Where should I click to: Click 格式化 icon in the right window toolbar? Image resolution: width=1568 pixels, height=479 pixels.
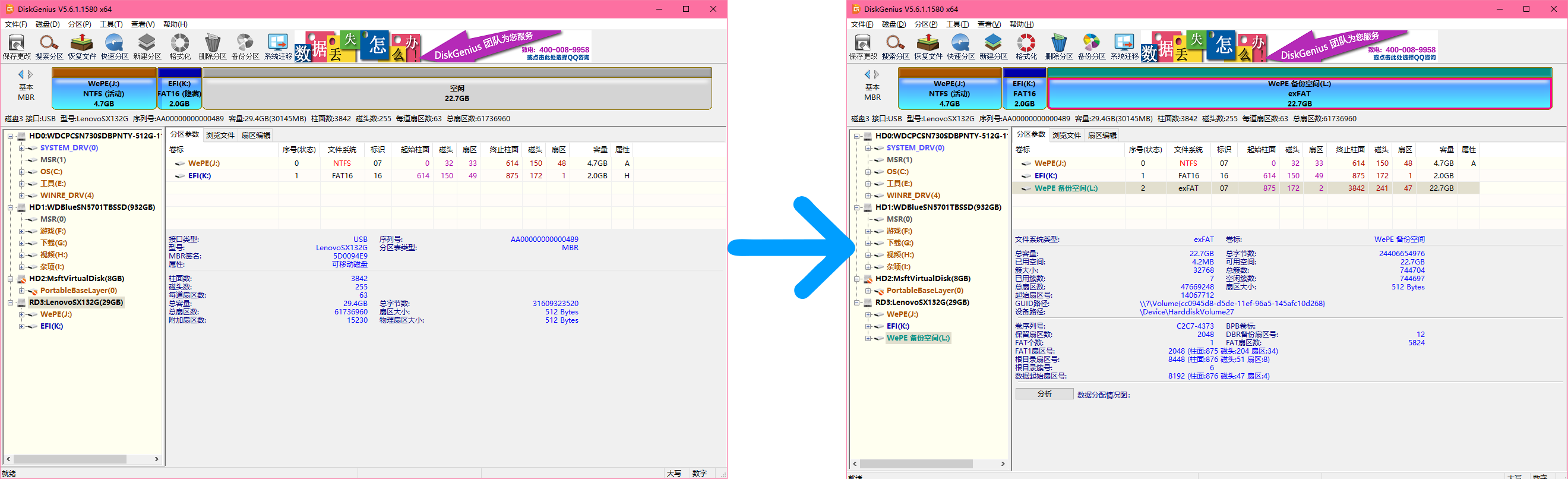click(x=1026, y=46)
